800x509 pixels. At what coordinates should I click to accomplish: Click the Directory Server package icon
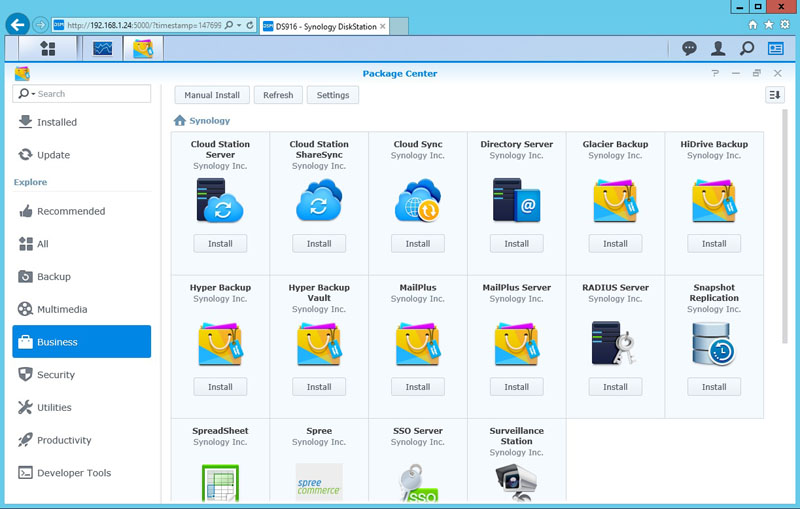(516, 200)
